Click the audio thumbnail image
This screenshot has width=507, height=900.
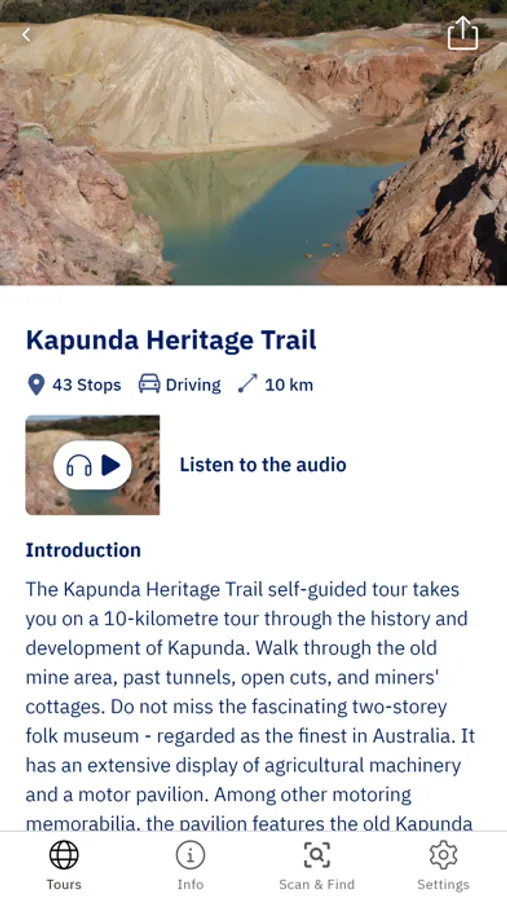coord(92,465)
